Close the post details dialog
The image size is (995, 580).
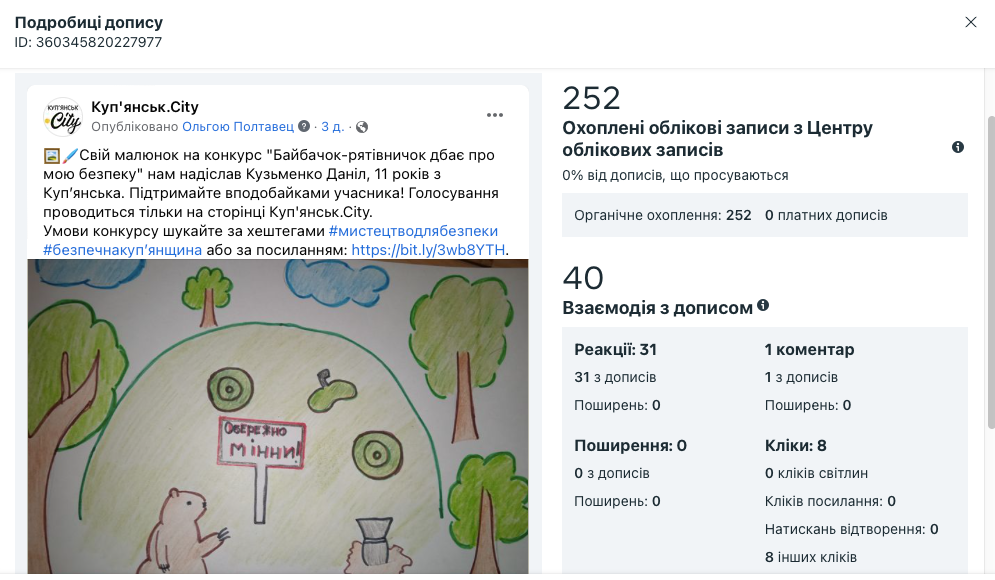970,22
